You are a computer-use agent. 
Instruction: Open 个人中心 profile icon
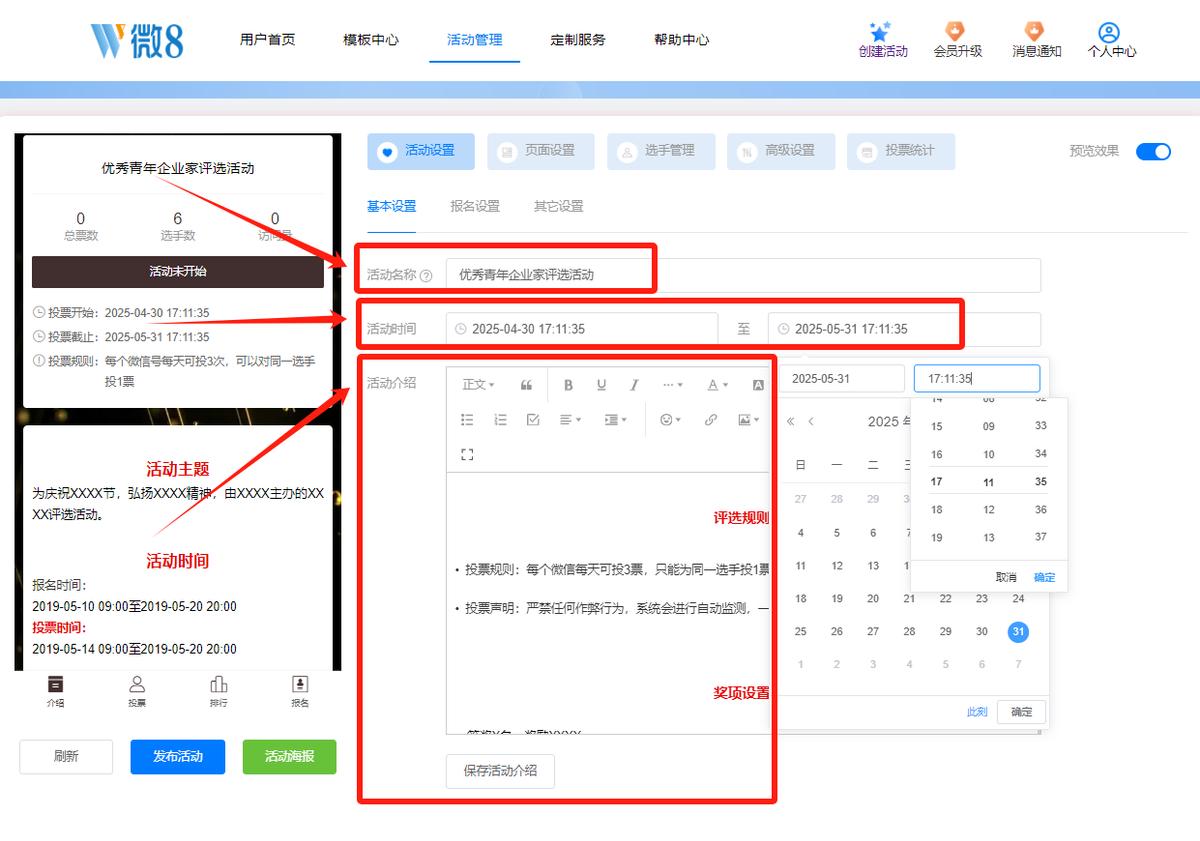[x=1109, y=32]
